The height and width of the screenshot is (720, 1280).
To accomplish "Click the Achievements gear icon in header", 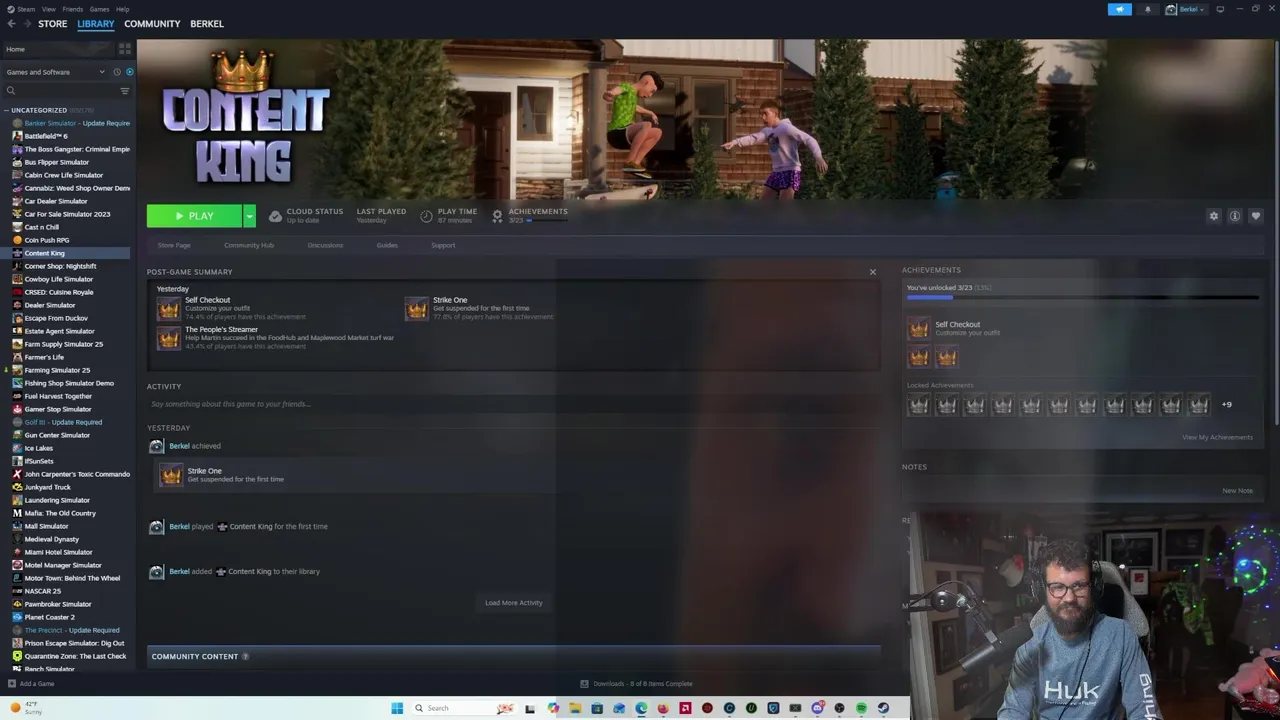I will point(497,216).
